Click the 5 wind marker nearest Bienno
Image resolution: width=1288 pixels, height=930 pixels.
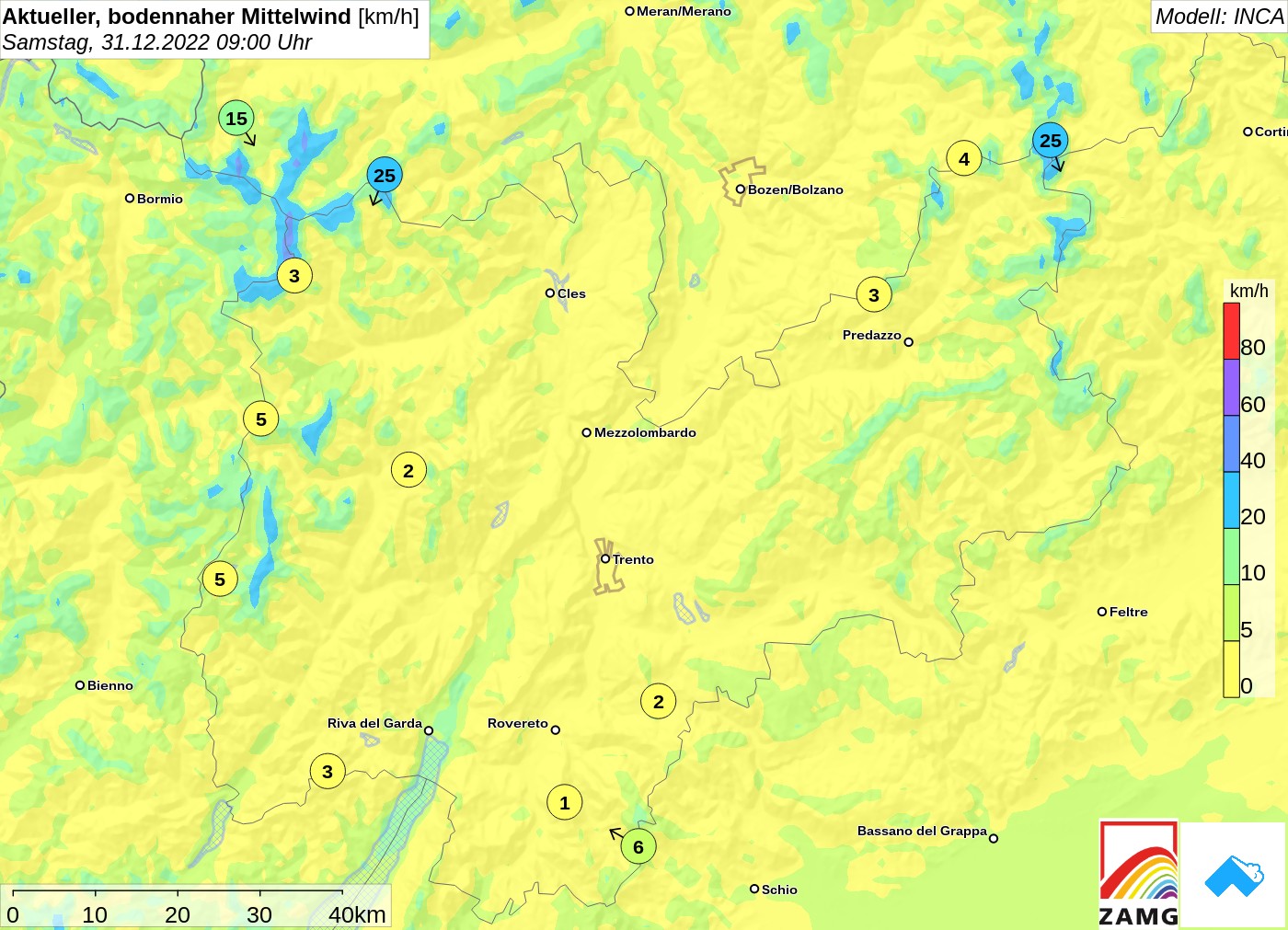(x=220, y=580)
